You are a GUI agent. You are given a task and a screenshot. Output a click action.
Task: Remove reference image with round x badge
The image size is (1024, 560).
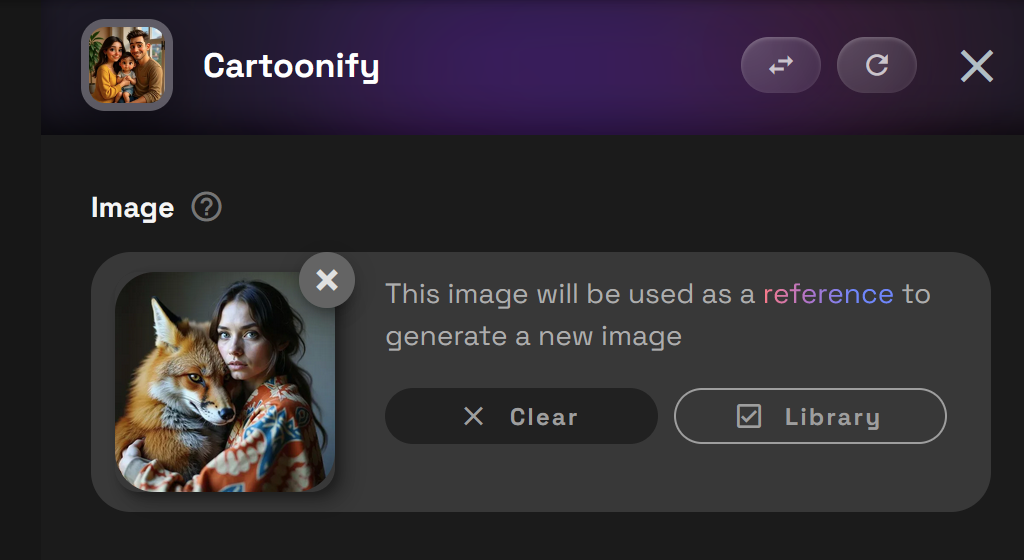(327, 280)
